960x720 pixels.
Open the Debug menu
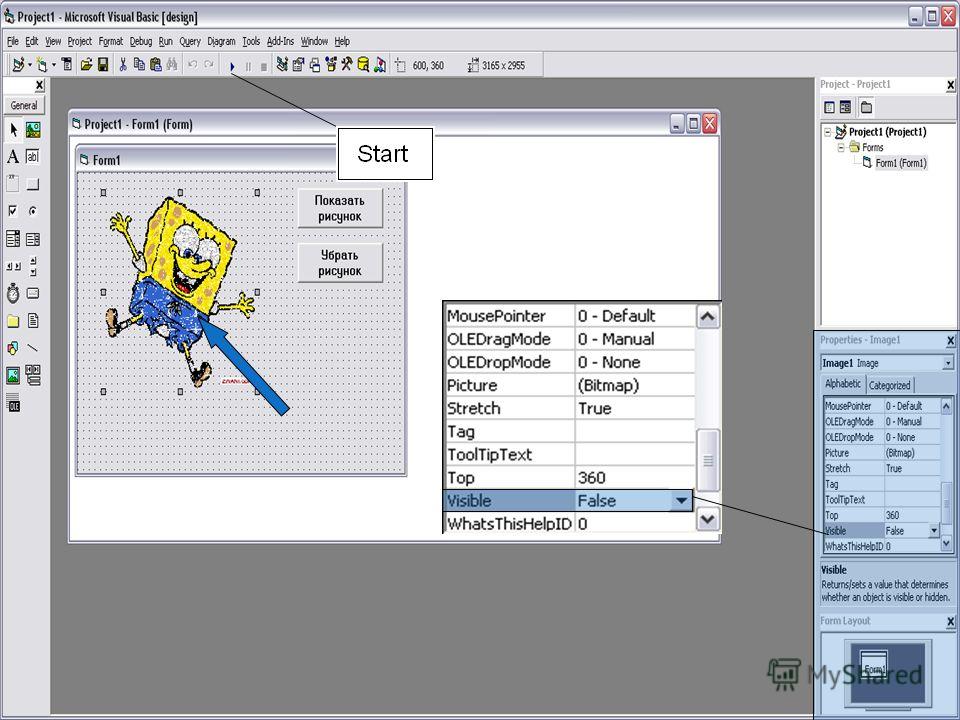coord(141,41)
